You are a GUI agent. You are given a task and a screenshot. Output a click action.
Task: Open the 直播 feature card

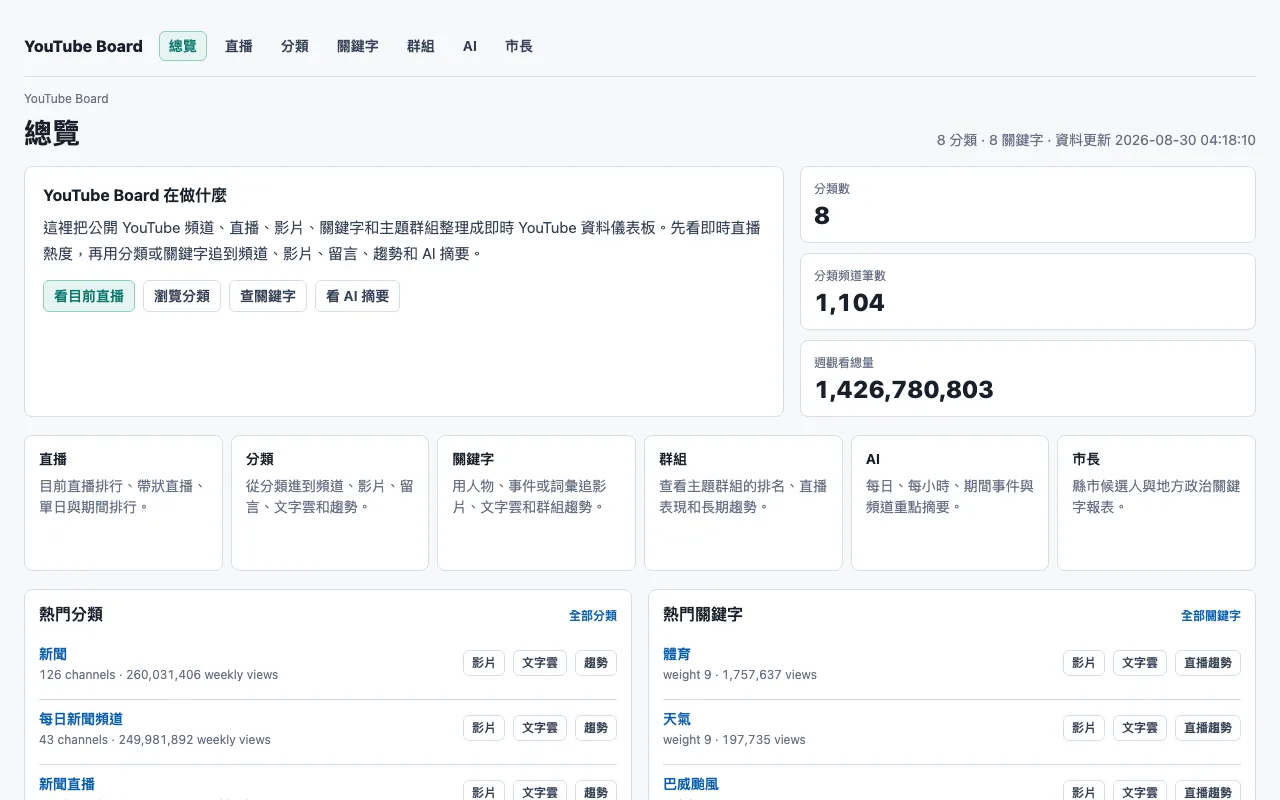click(x=123, y=503)
